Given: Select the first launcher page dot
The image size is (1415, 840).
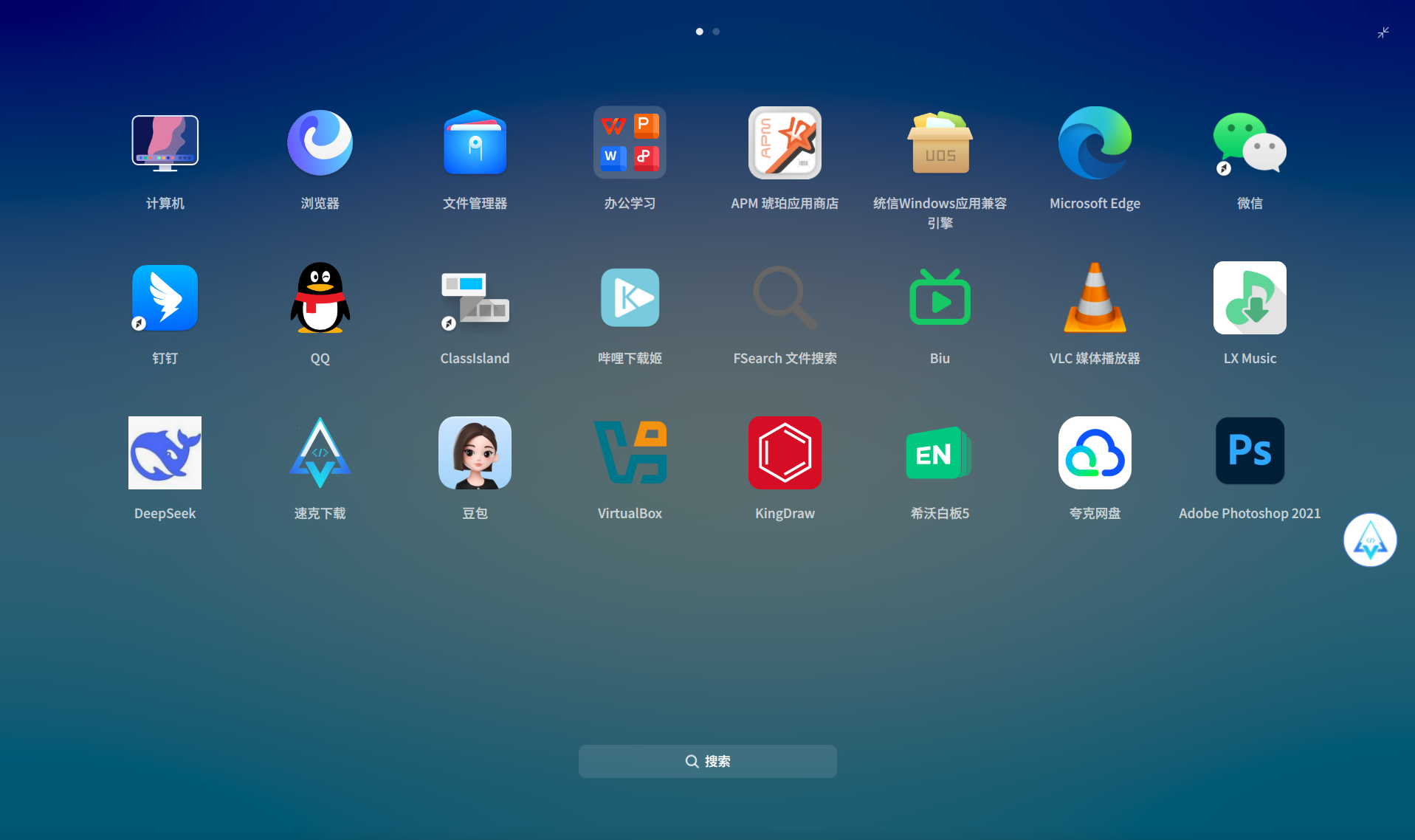Looking at the screenshot, I should 699,32.
